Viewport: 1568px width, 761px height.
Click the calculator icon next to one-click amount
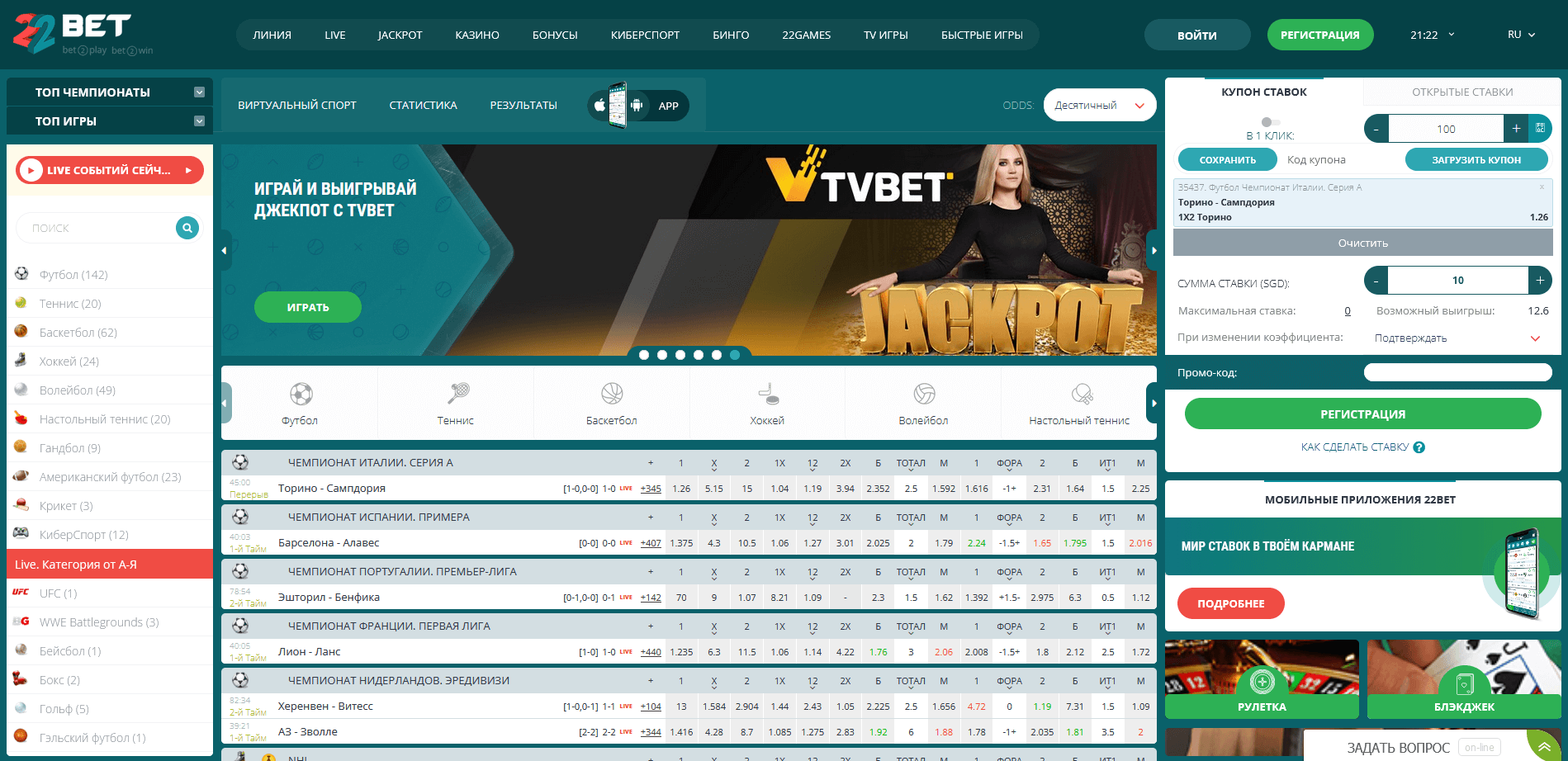(x=1540, y=129)
